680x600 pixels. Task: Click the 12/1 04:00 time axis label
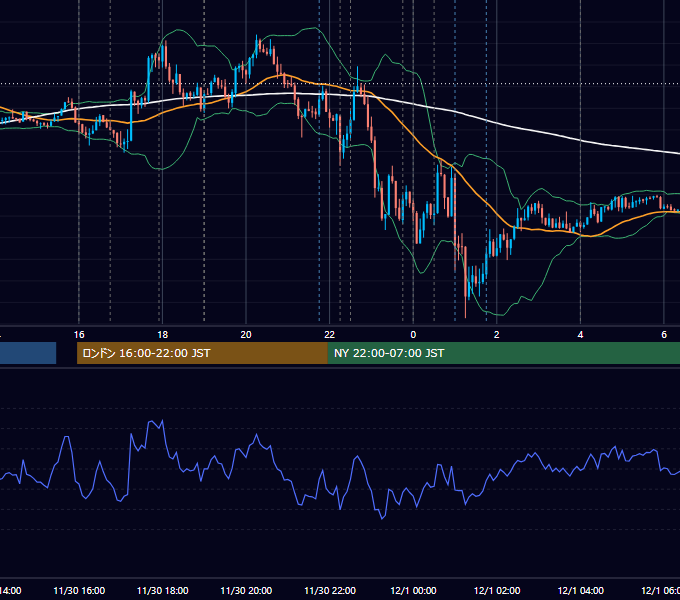pyautogui.click(x=581, y=590)
